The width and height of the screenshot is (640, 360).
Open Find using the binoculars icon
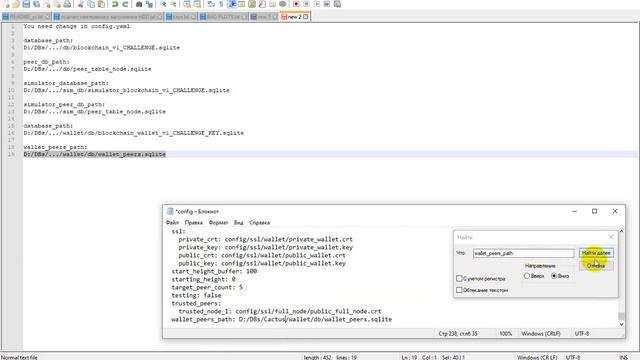tap(139, 4)
